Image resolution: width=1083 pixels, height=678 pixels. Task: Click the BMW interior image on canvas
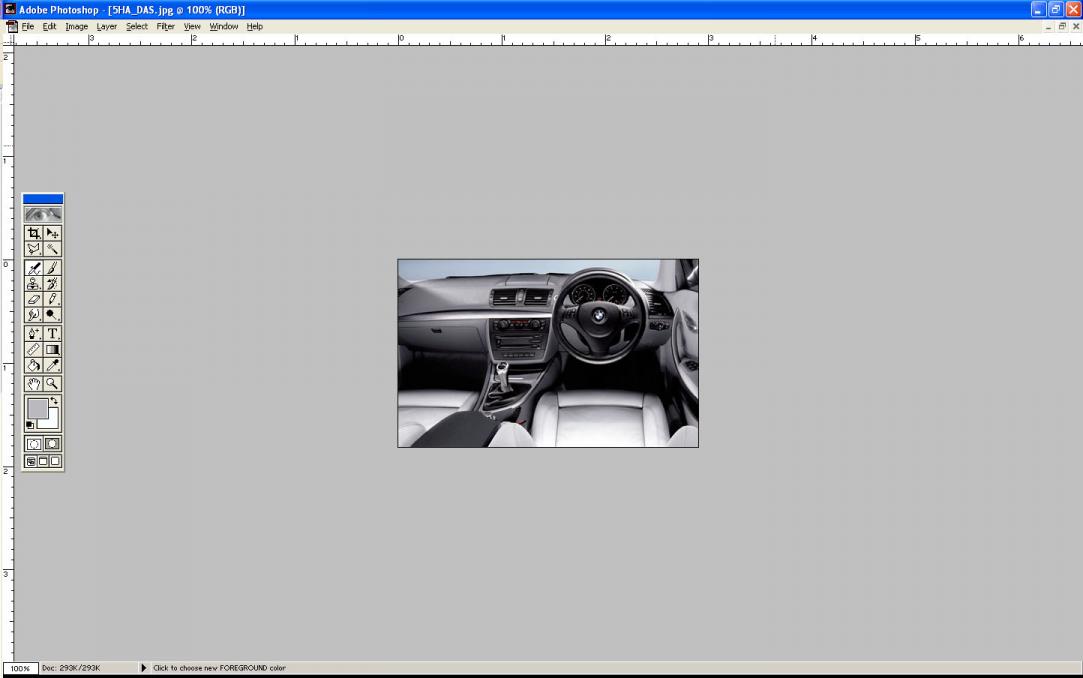(548, 353)
